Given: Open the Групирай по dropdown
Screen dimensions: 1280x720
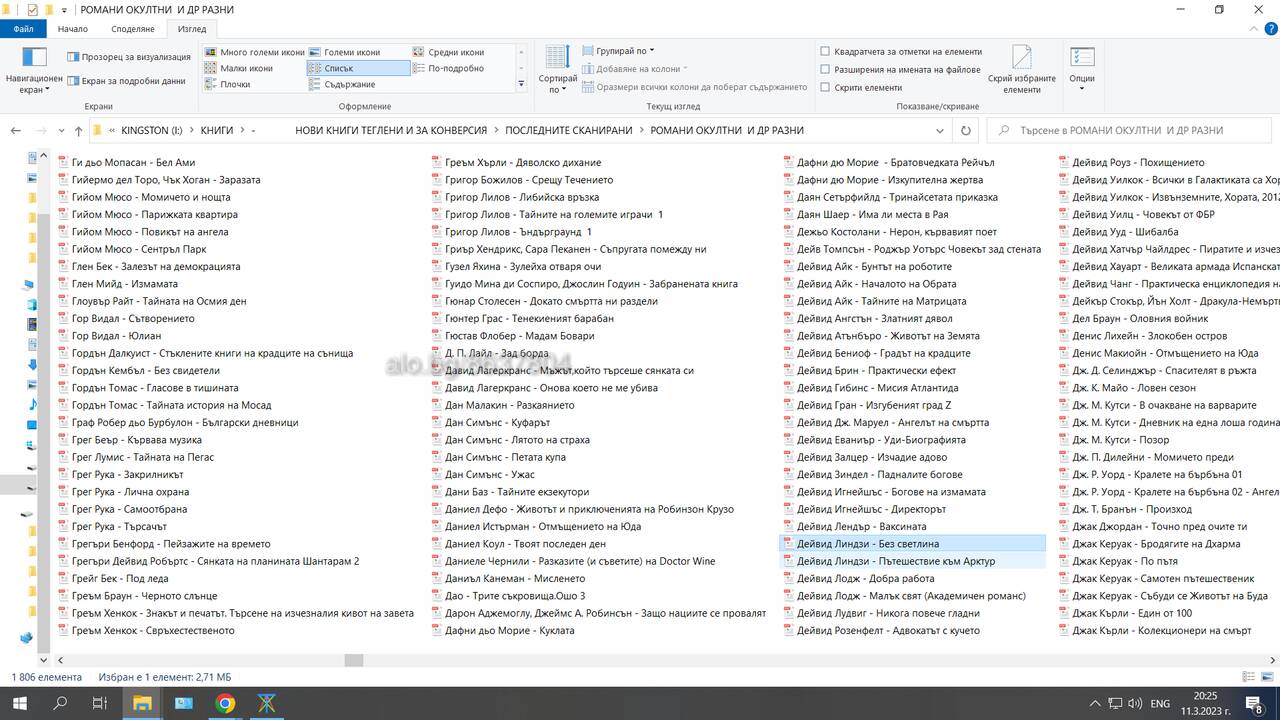Looking at the screenshot, I should pos(618,51).
